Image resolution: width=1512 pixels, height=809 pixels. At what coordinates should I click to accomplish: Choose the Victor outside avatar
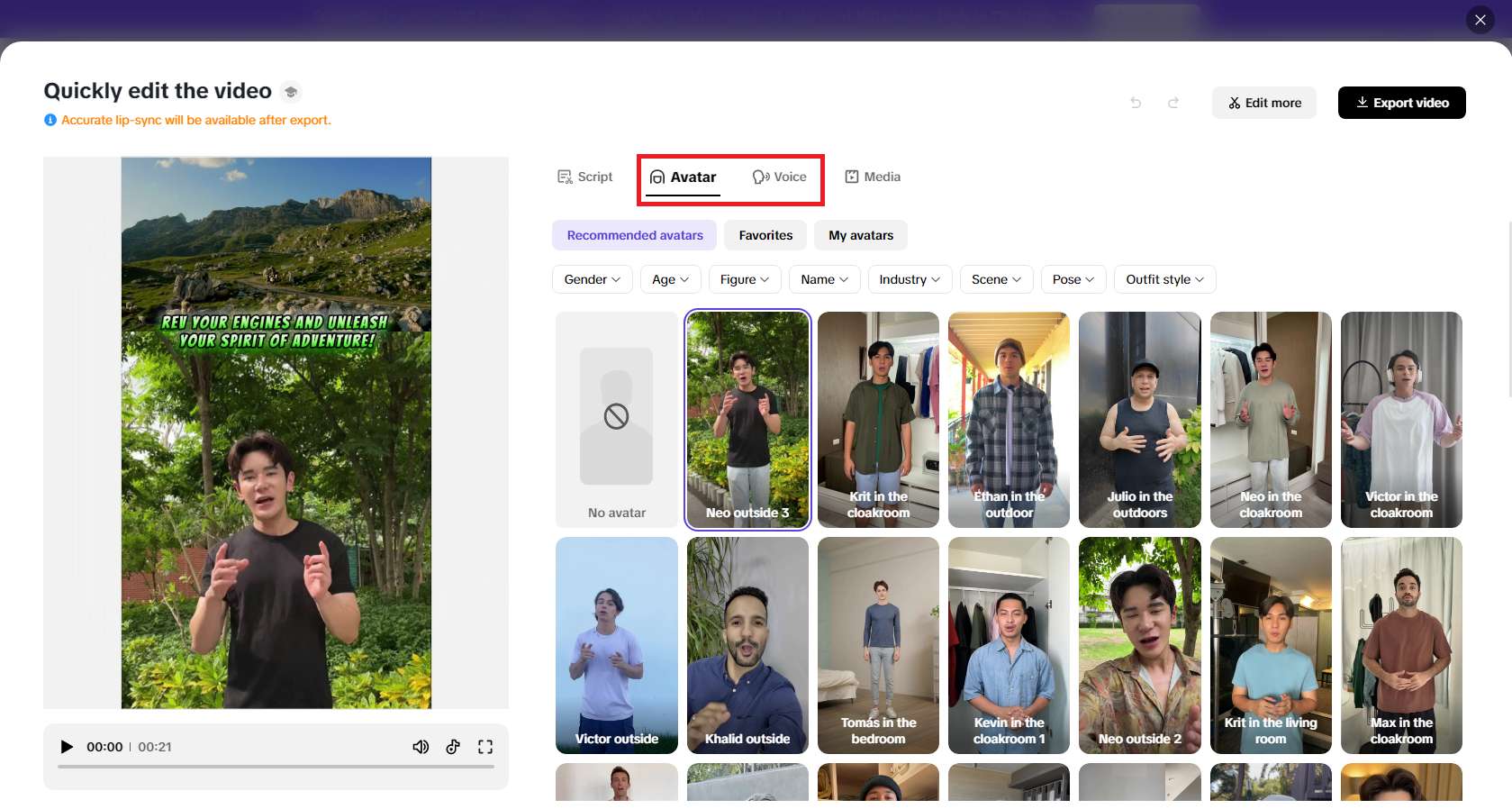point(617,645)
